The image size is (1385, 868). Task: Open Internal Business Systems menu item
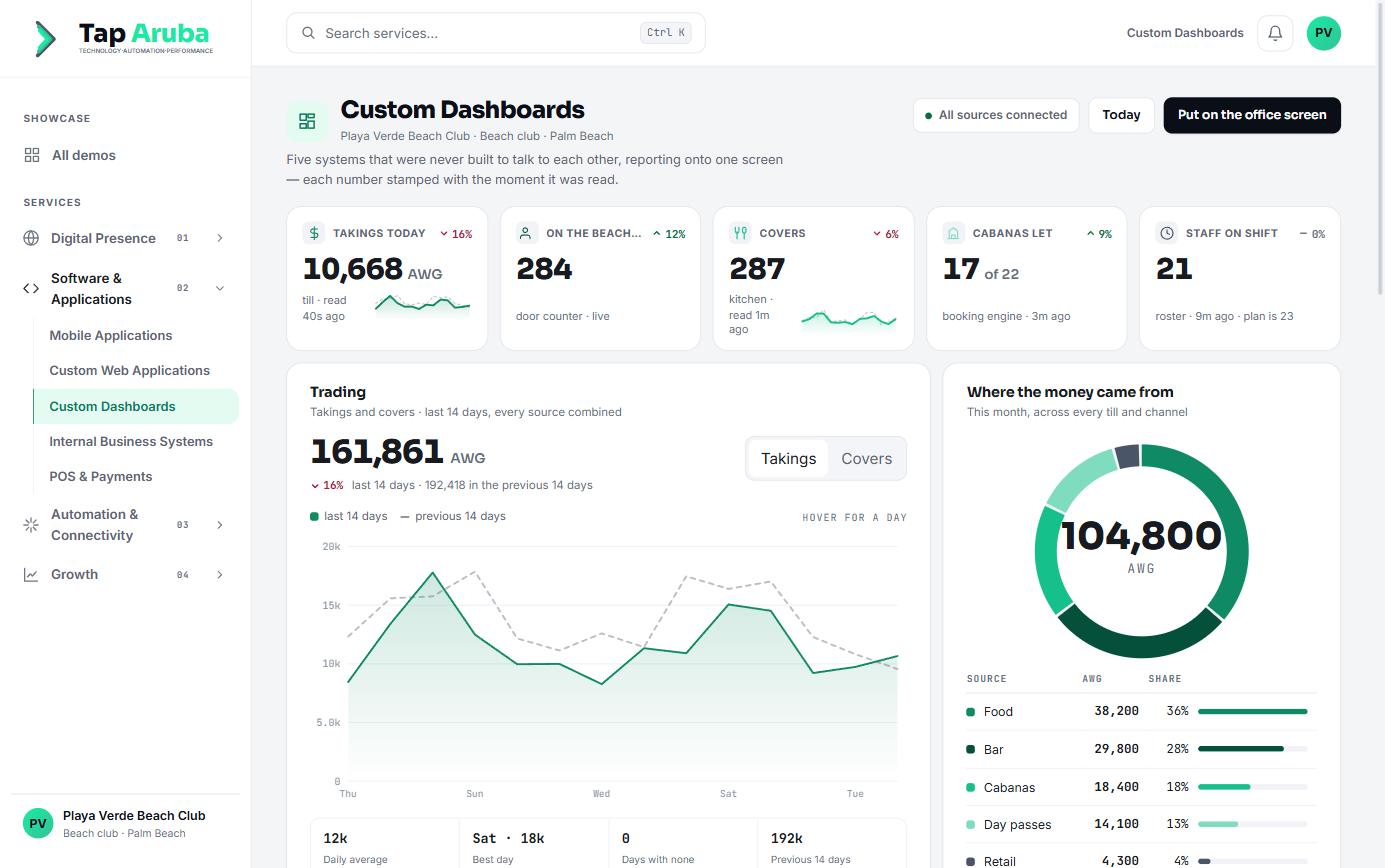tap(131, 441)
